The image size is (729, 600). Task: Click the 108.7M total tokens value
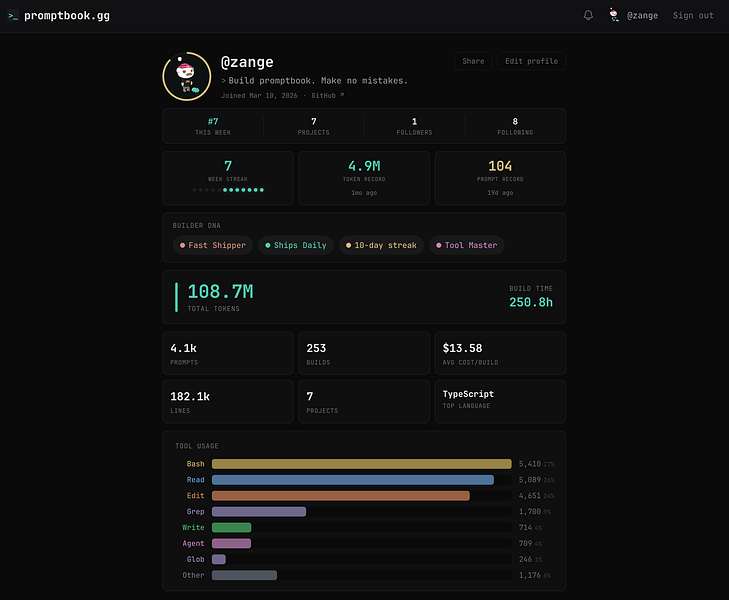(220, 291)
